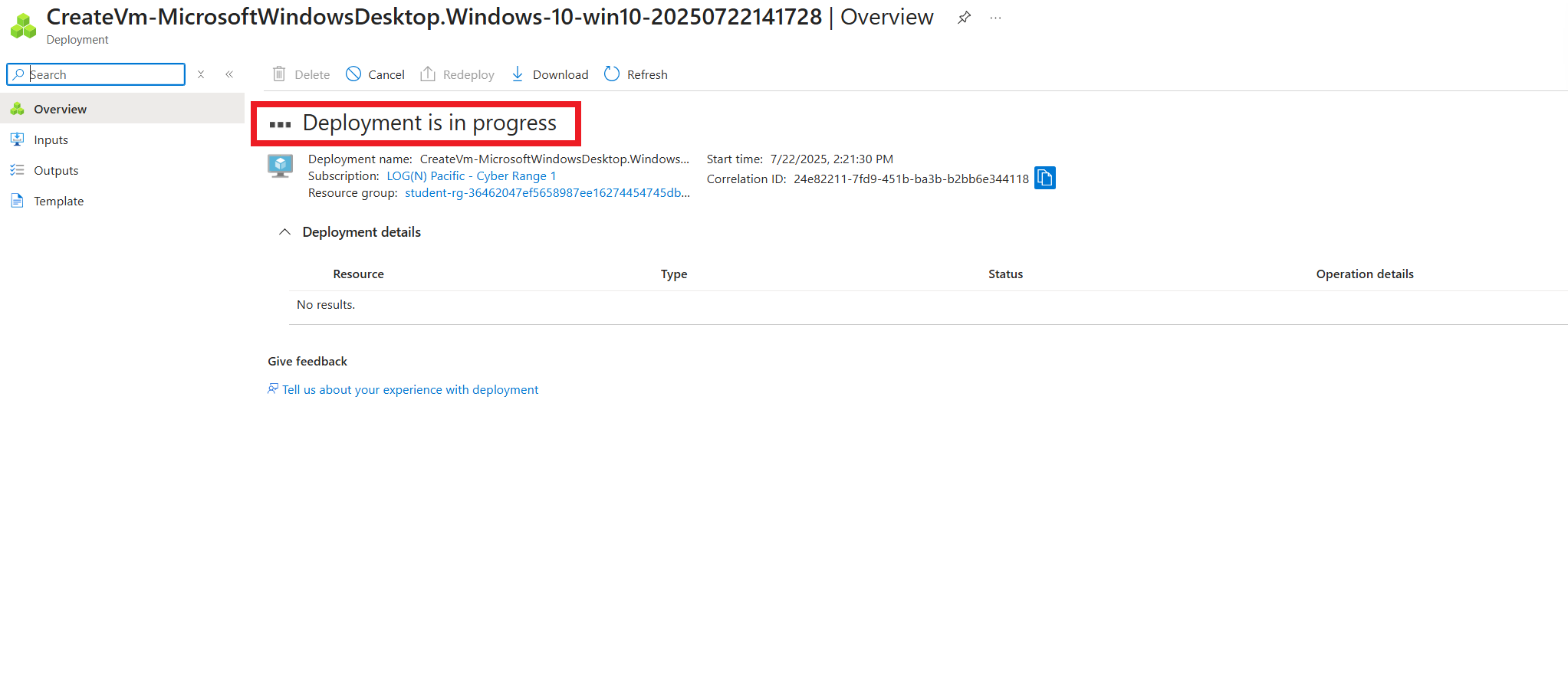The height and width of the screenshot is (695, 1568).
Task: Open the student-rg resource group link
Action: pos(547,192)
